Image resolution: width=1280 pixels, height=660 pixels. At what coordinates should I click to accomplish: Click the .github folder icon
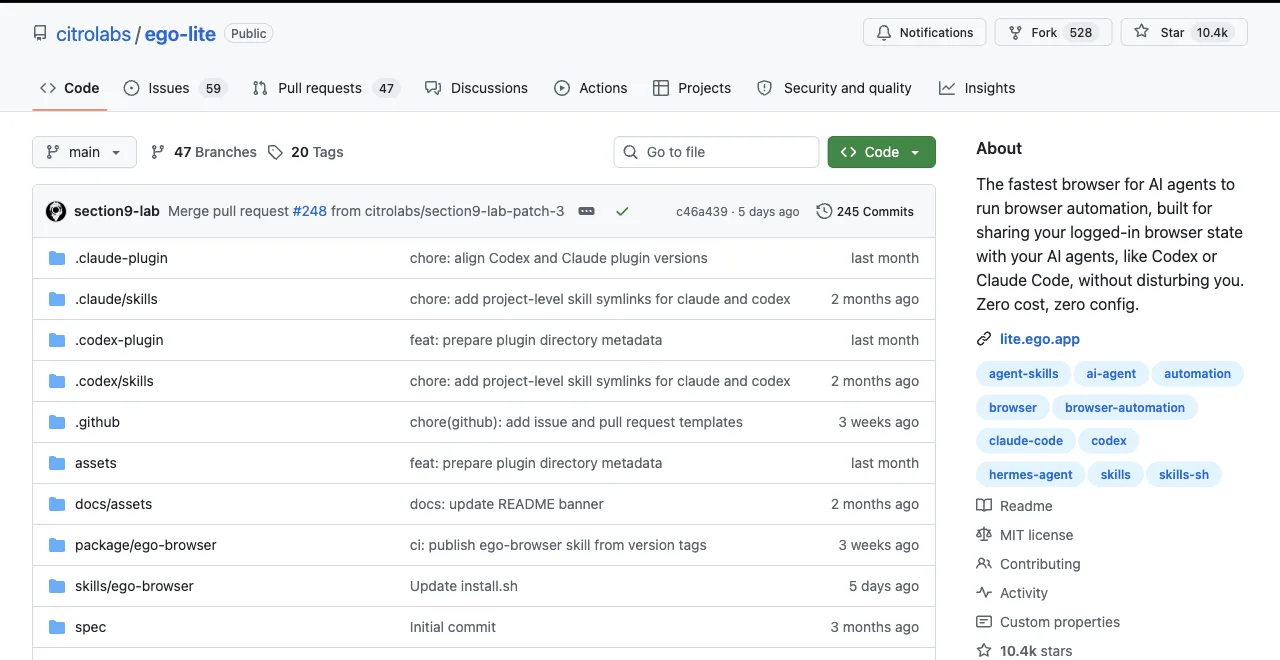point(57,422)
